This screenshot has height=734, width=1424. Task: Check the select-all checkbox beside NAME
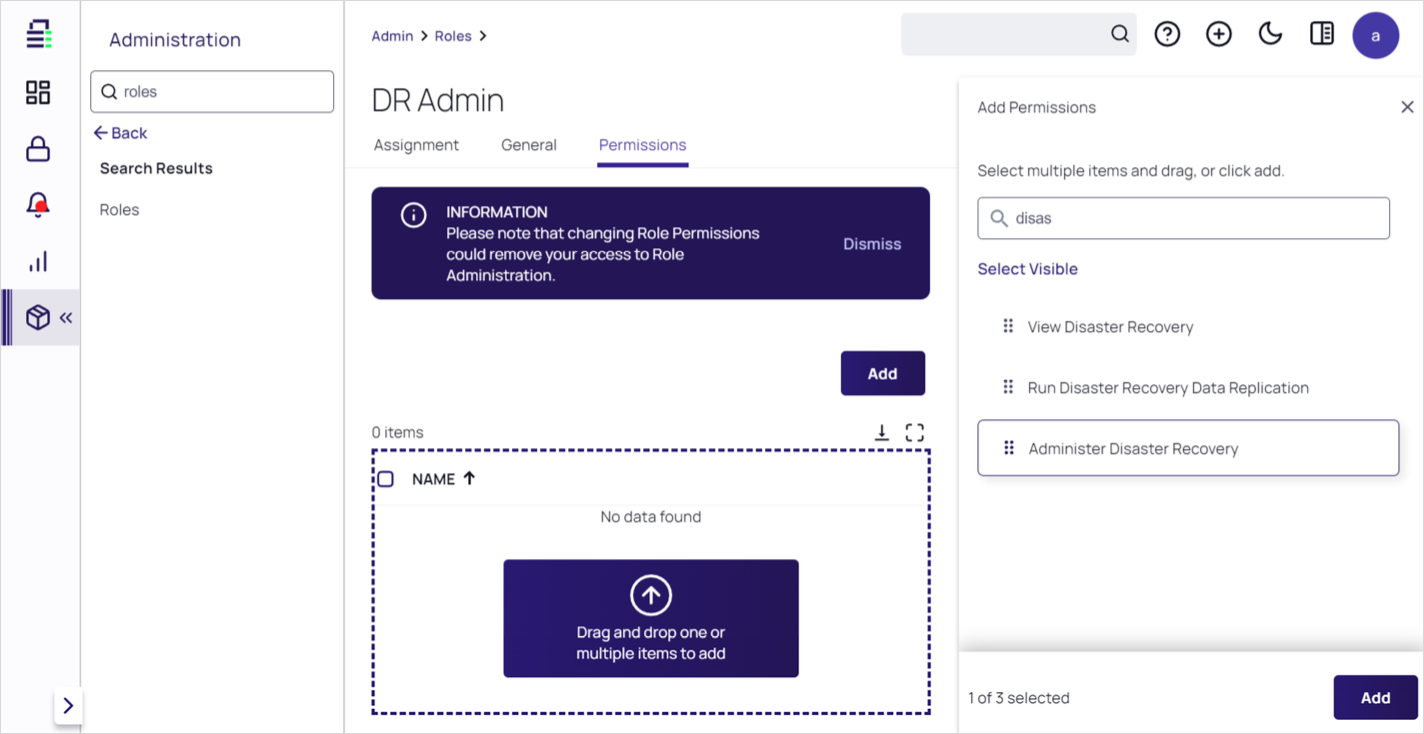pyautogui.click(x=386, y=479)
